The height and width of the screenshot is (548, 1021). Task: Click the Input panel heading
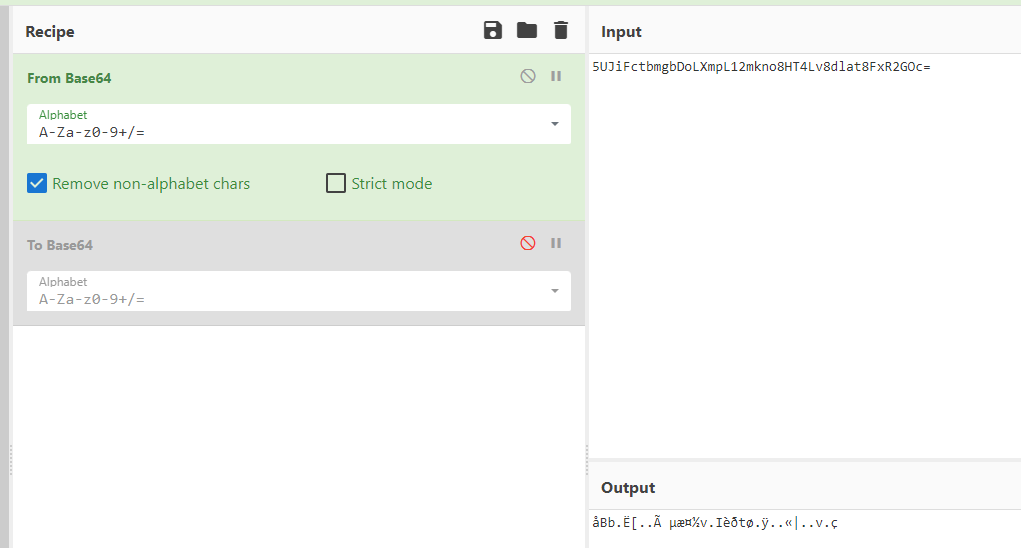coord(621,32)
